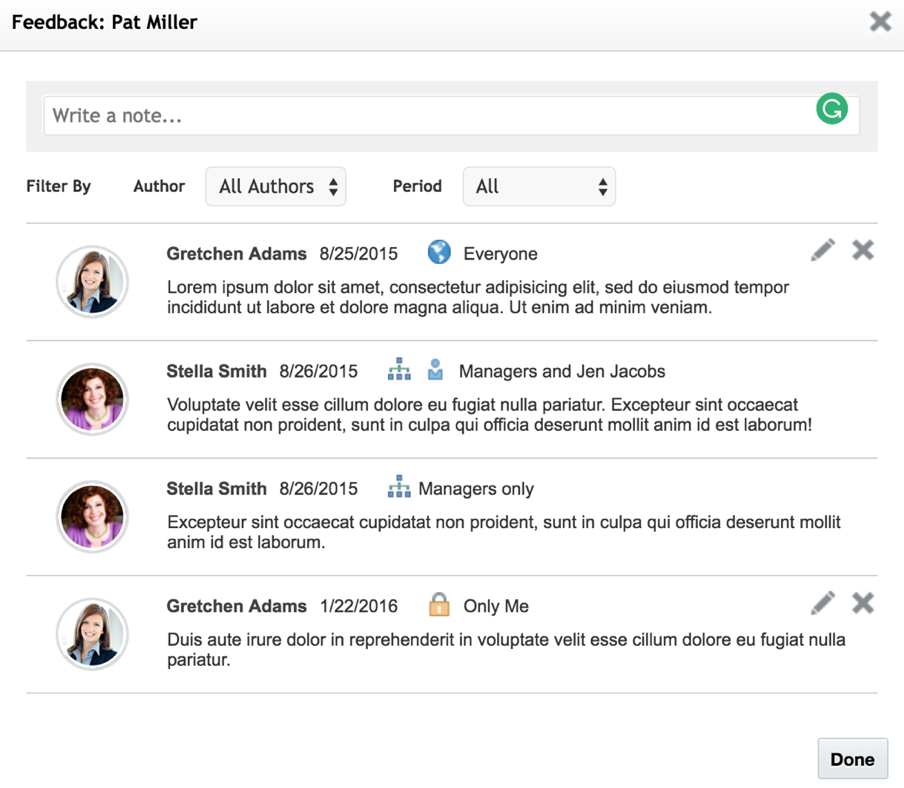Click the Only Me visibility label
The width and height of the screenshot is (904, 788).
496,606
